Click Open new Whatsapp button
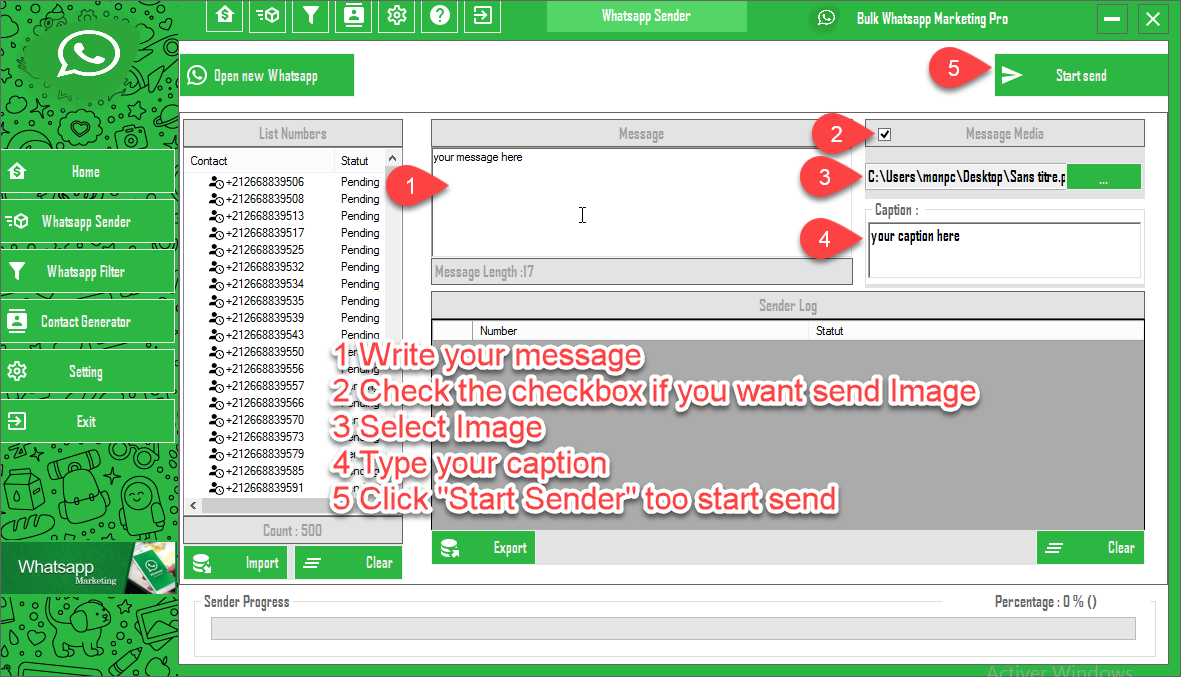This screenshot has width=1181, height=677. (268, 75)
